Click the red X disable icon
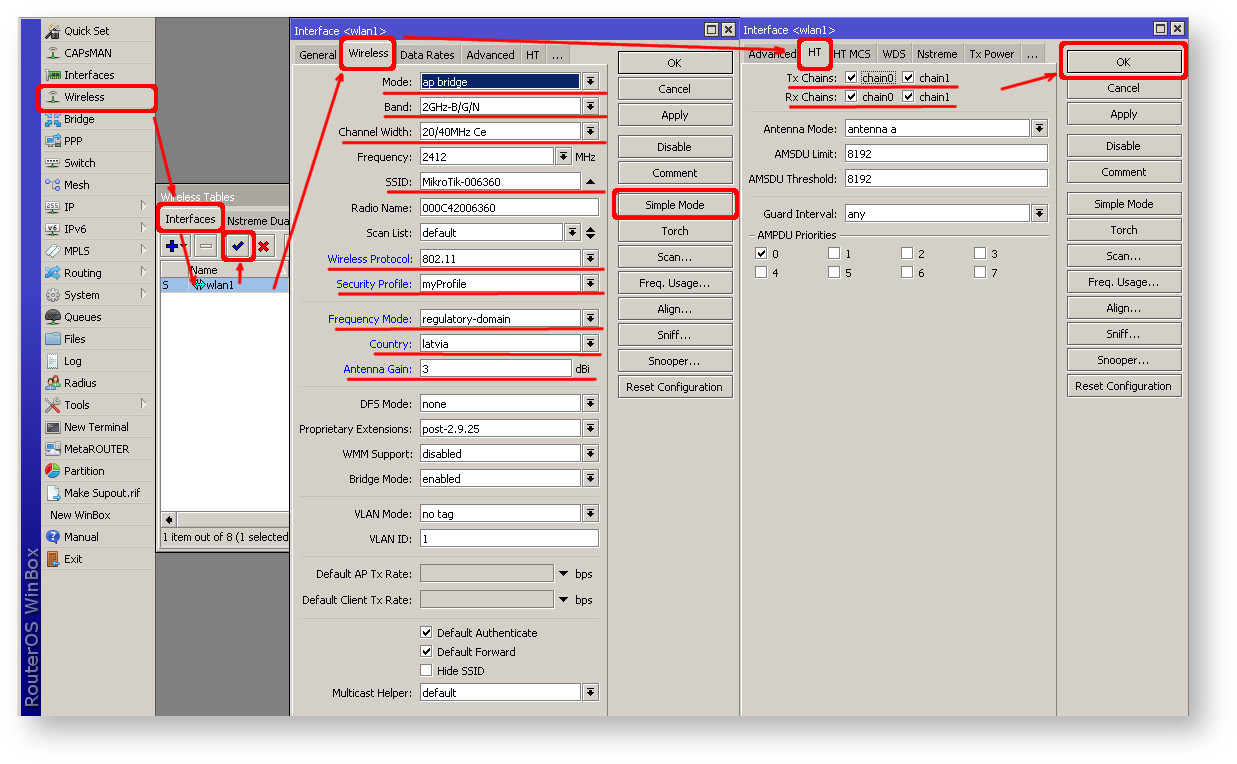 pos(263,246)
